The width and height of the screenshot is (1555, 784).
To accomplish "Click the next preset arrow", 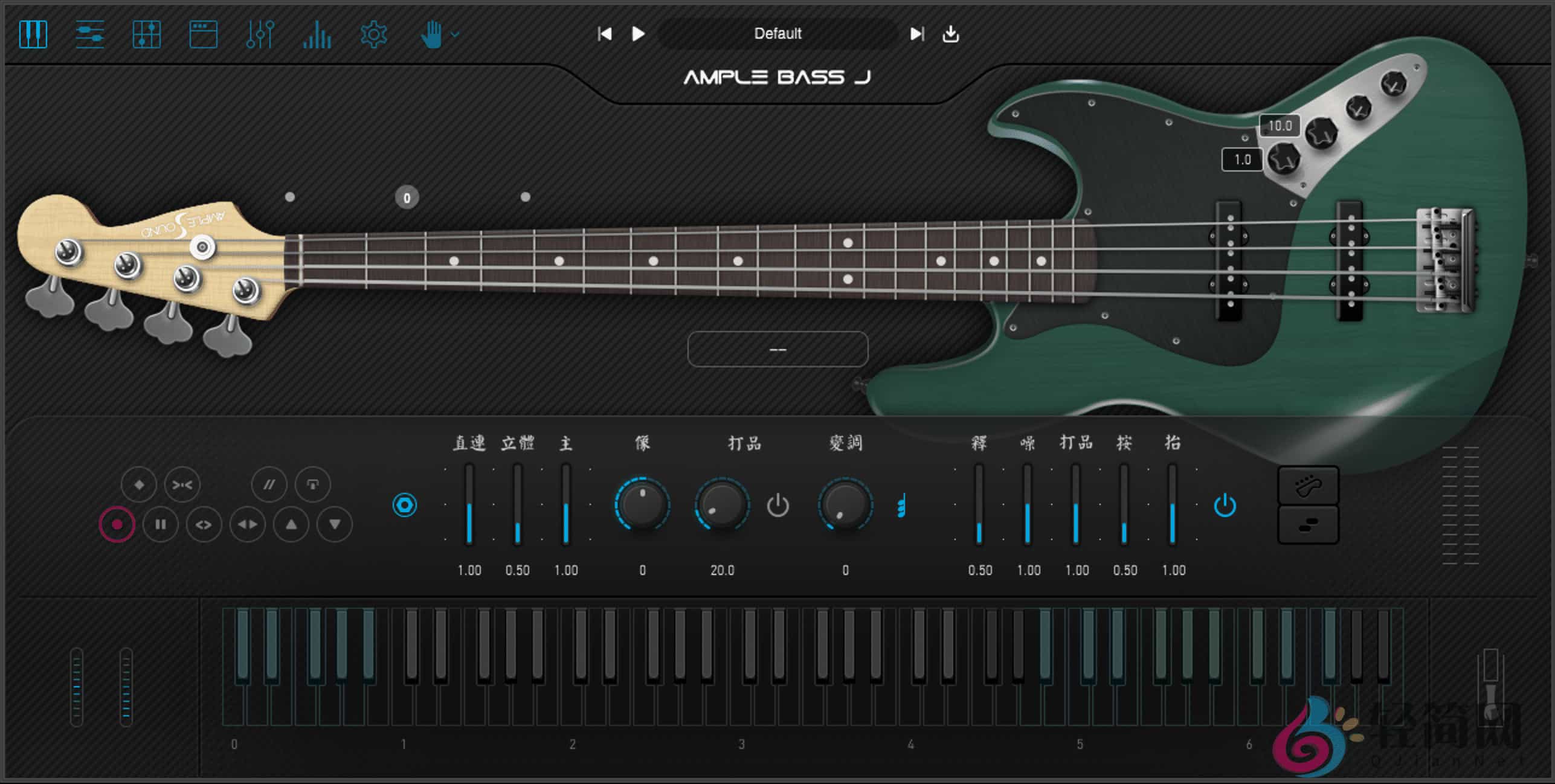I will click(916, 34).
